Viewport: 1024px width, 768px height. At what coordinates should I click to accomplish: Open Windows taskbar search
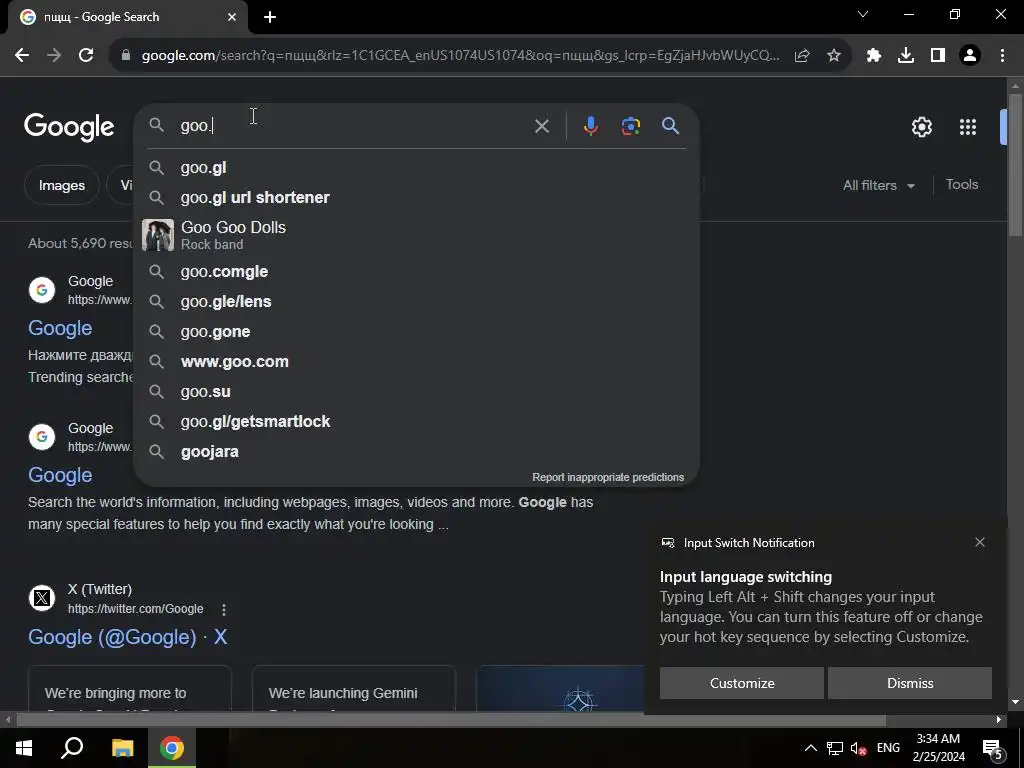tap(72, 748)
